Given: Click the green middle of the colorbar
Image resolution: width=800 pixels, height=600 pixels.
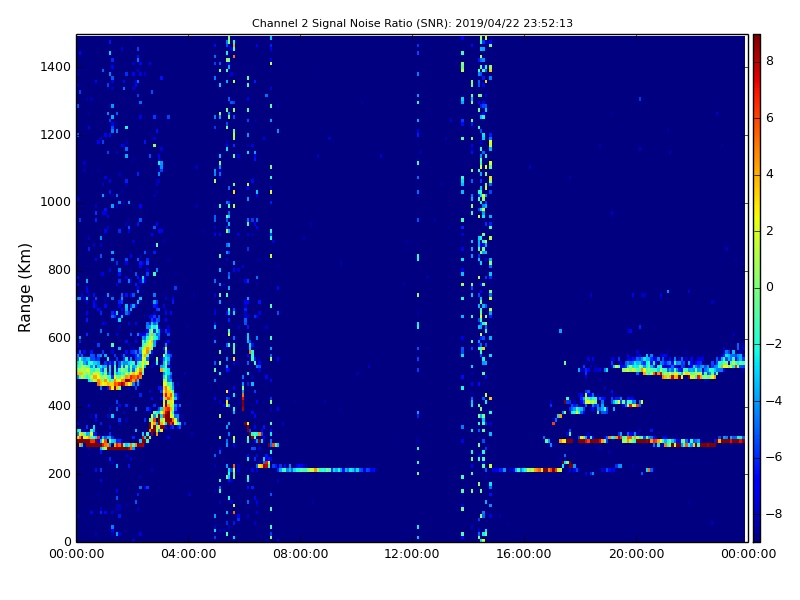Looking at the screenshot, I should [x=757, y=287].
